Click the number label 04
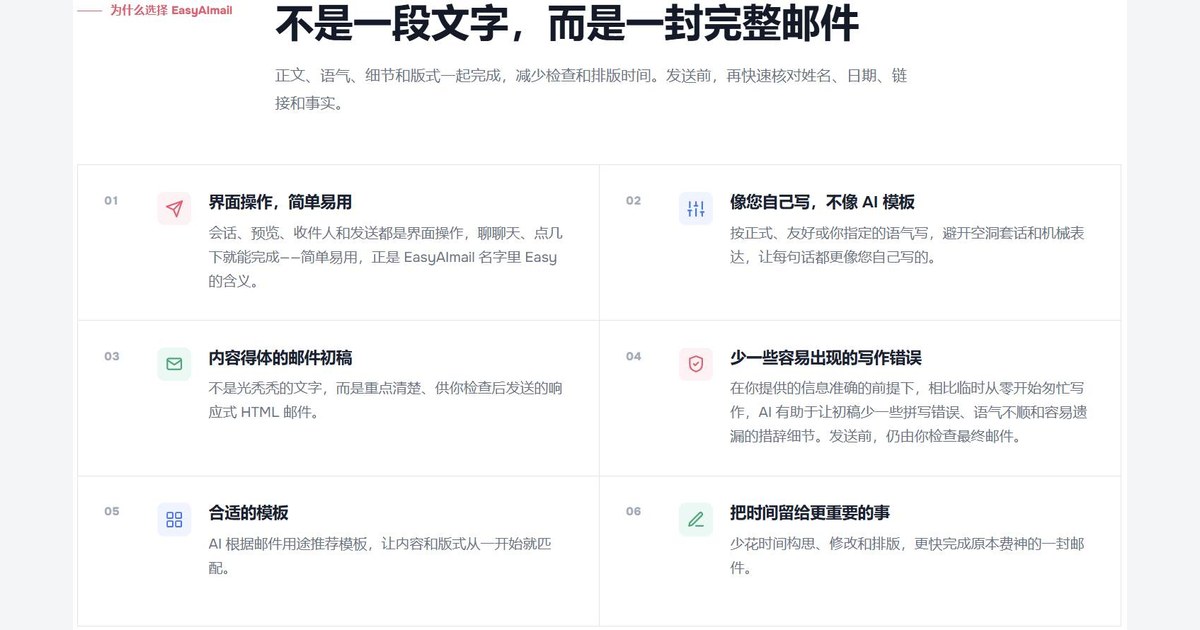Viewport: 1200px width, 630px height. [633, 357]
